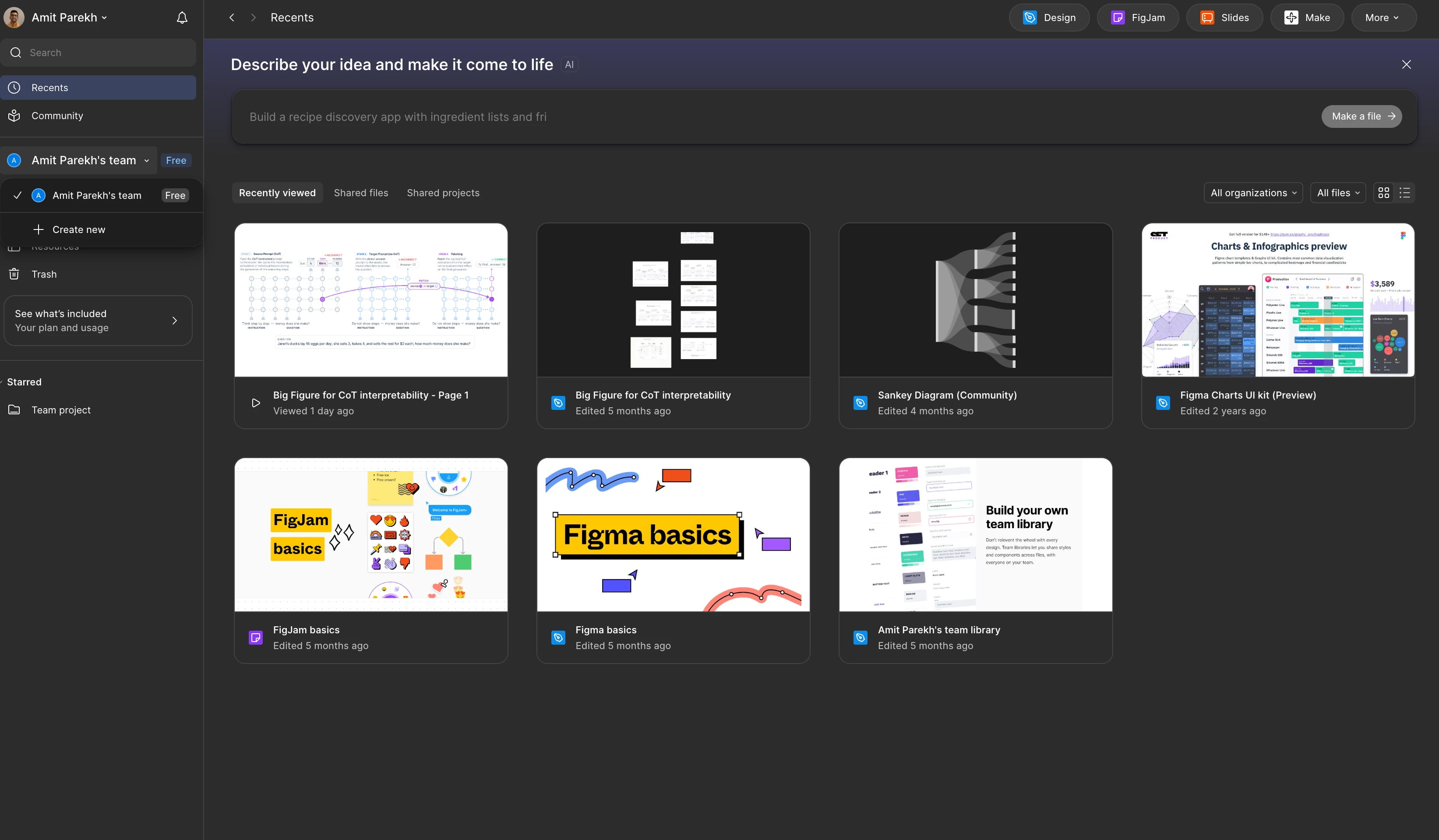Viewport: 1439px width, 840px height.
Task: Open All organizations filter
Action: click(1253, 193)
